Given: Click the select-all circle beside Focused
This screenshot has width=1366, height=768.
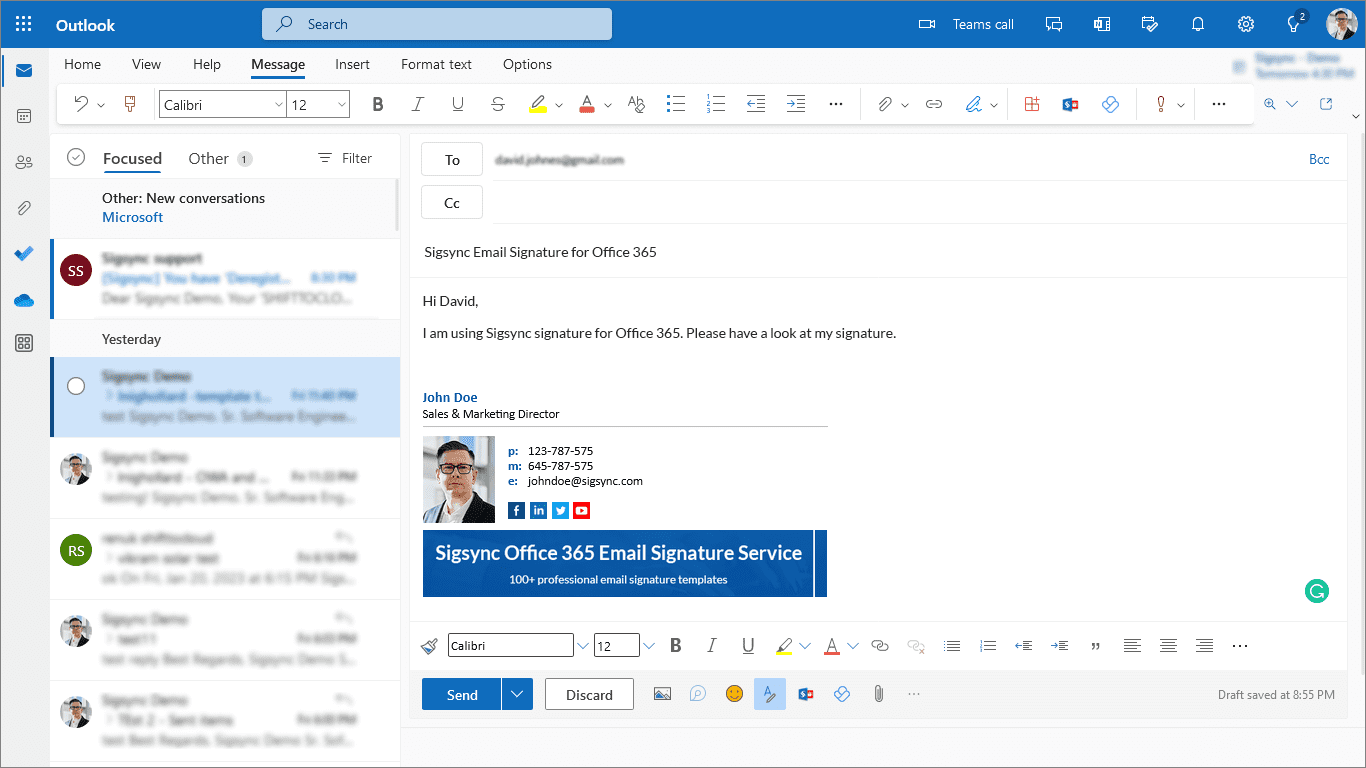Looking at the screenshot, I should coord(76,157).
